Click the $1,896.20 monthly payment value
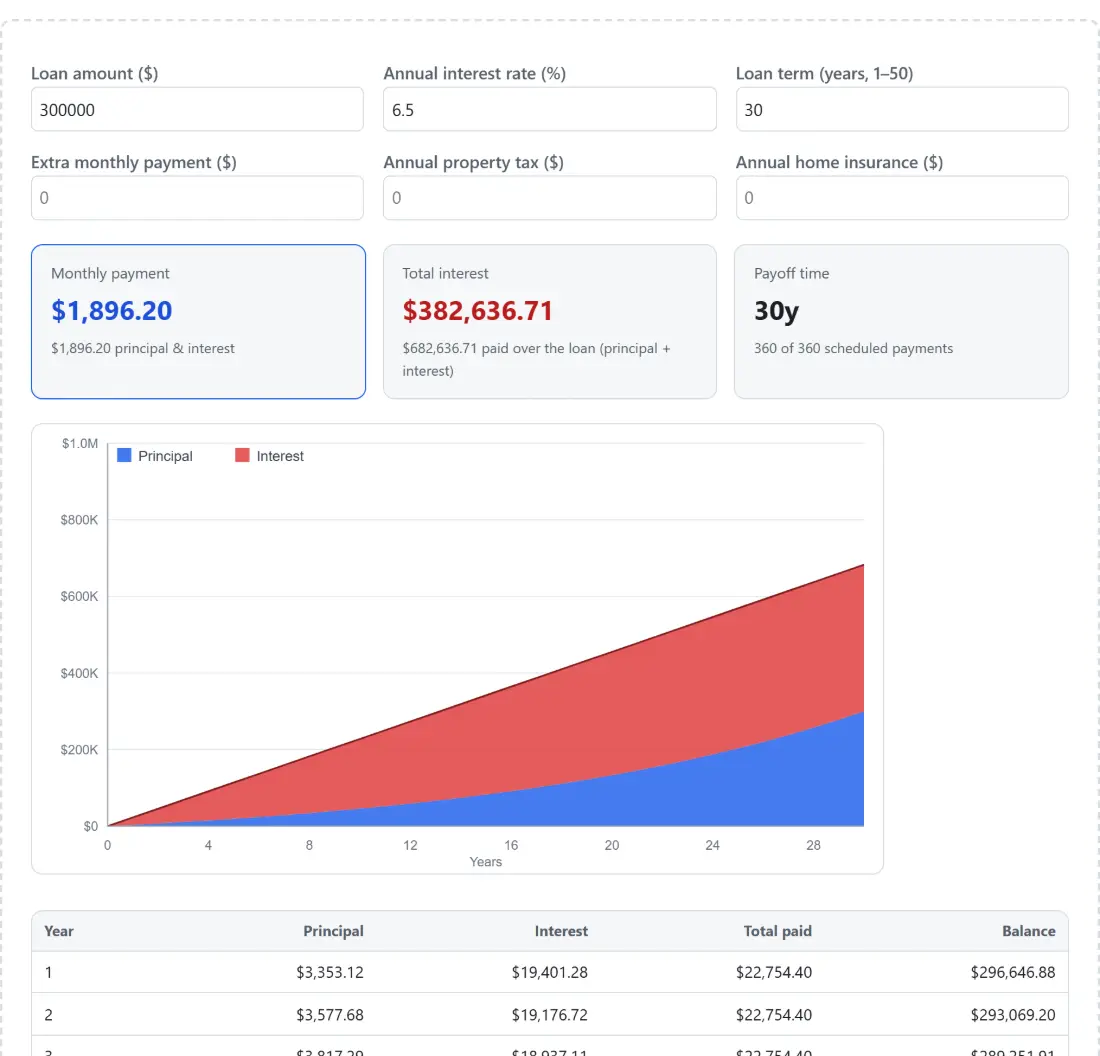 tap(112, 311)
